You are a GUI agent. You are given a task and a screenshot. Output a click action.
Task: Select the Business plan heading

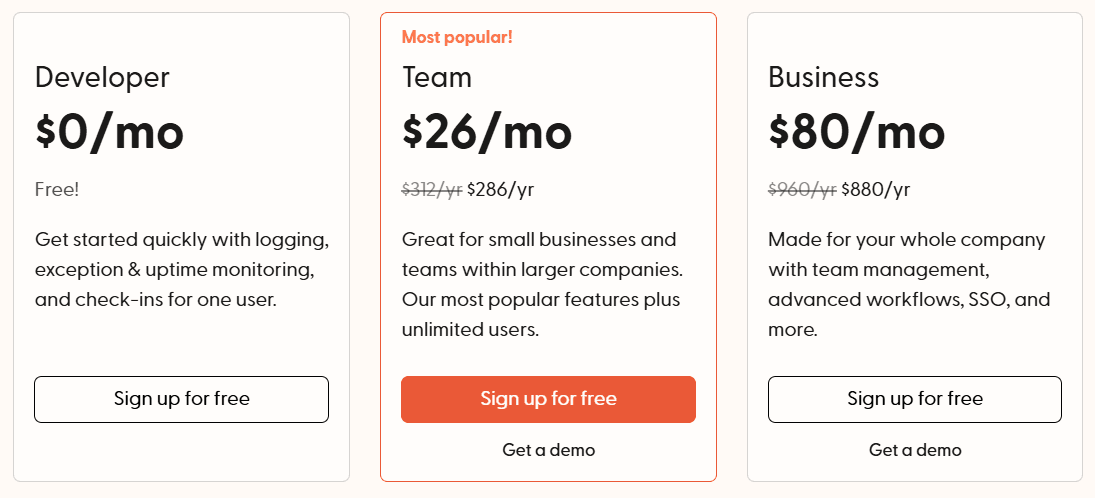pos(823,77)
